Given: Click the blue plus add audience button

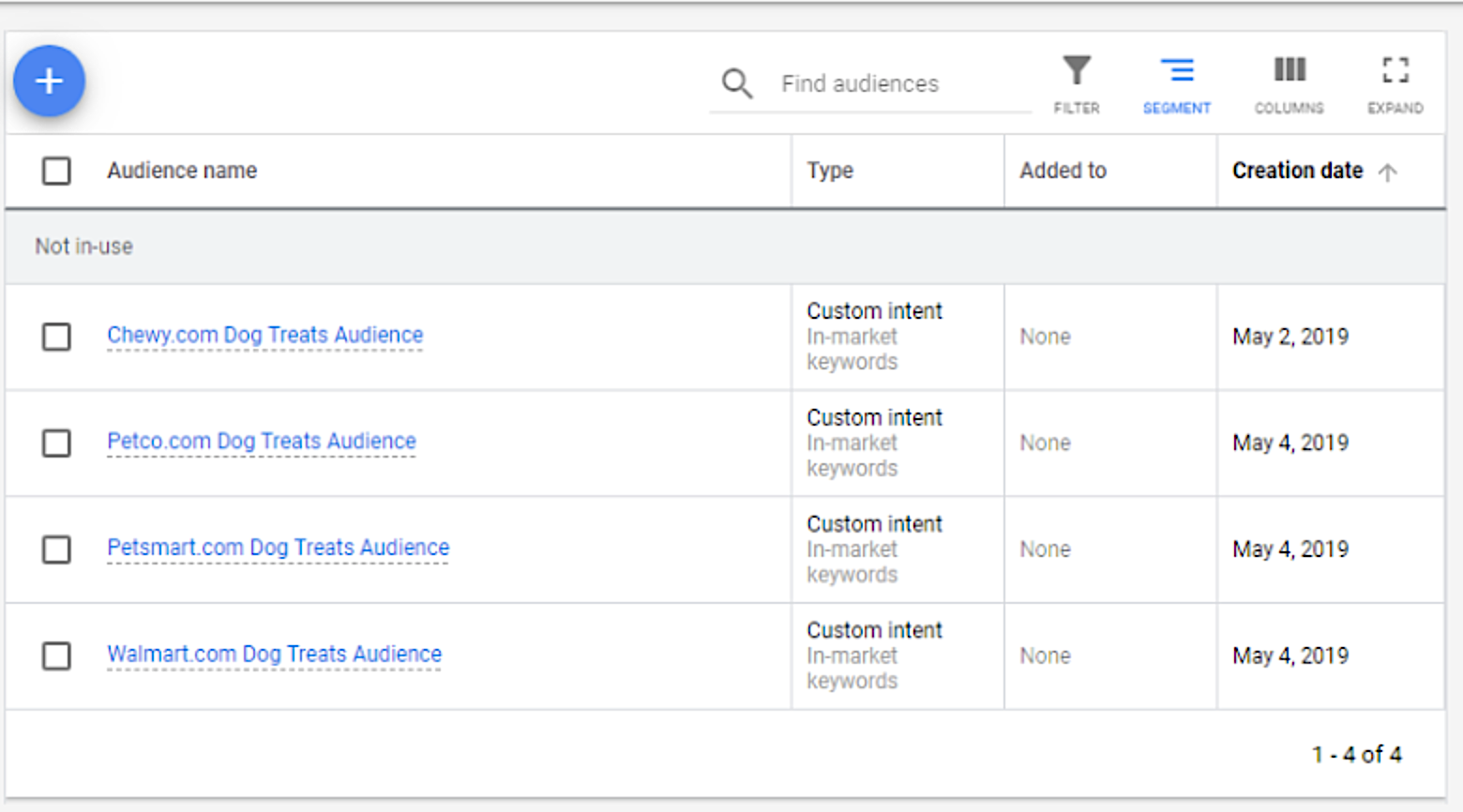Looking at the screenshot, I should point(49,81).
